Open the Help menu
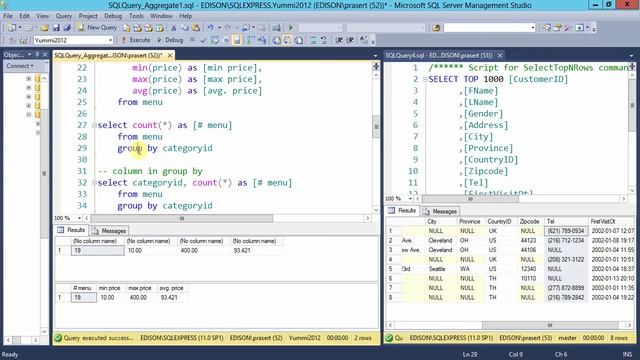The height and width of the screenshot is (360, 640). pos(186,16)
